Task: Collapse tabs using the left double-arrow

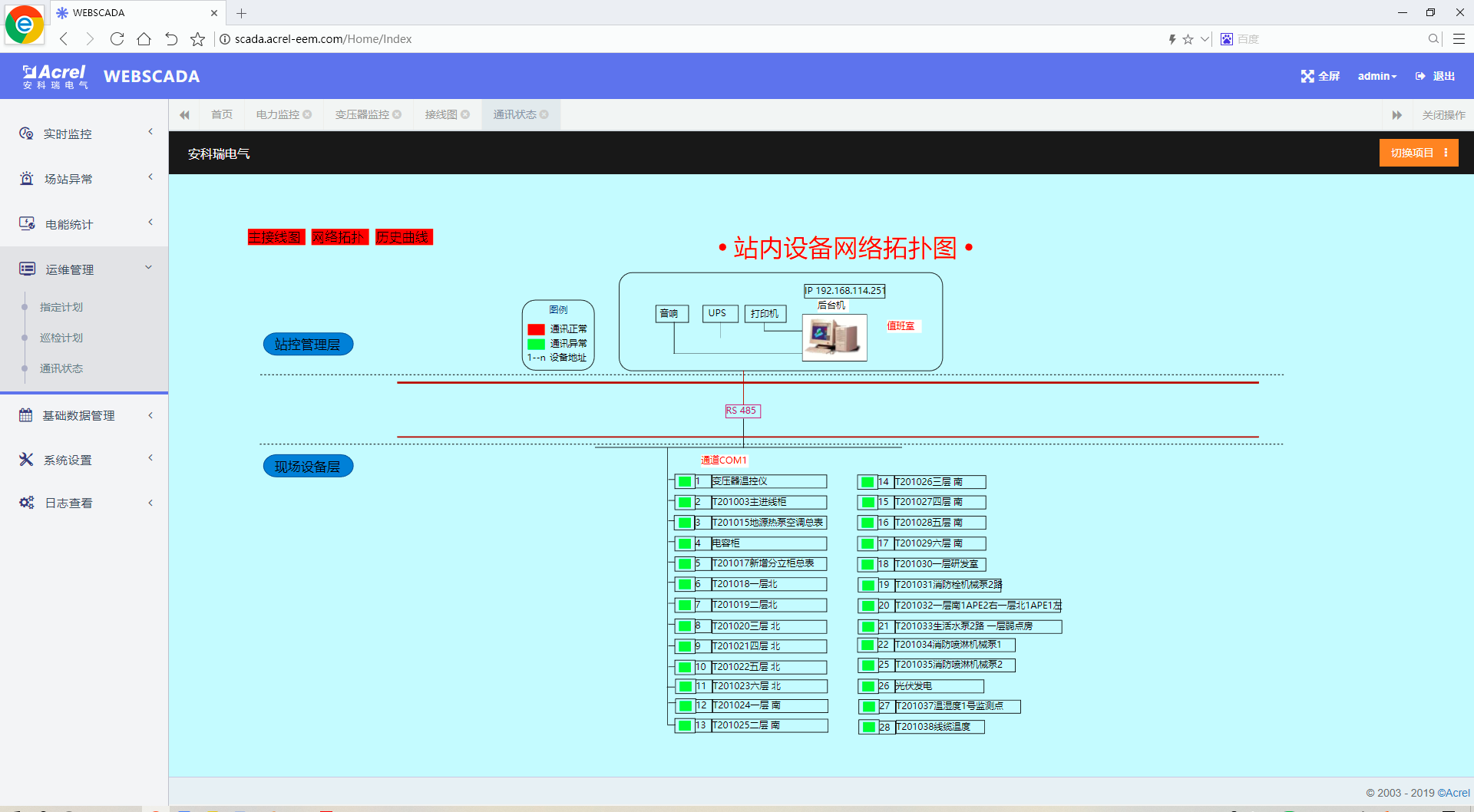Action: (184, 114)
